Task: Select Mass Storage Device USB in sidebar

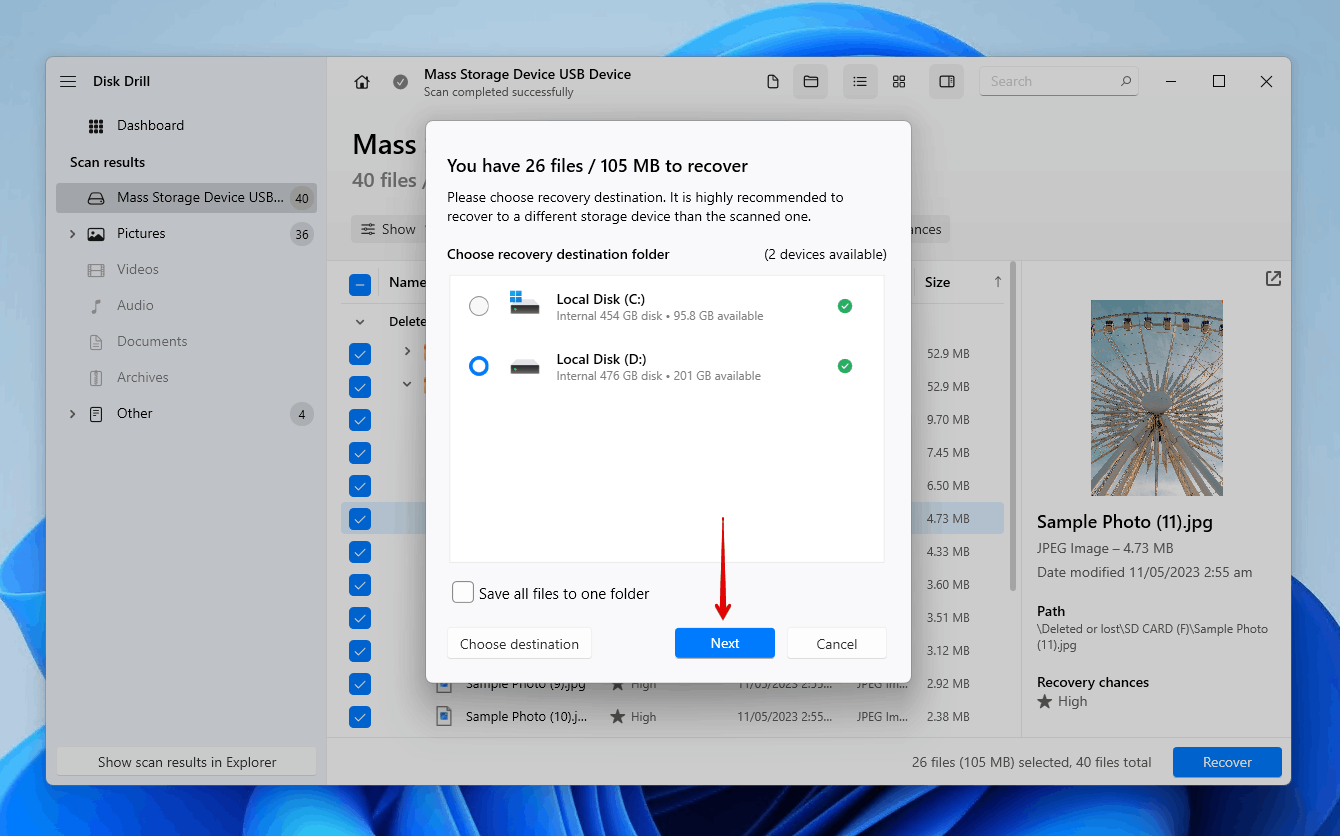Action: pyautogui.click(x=186, y=198)
